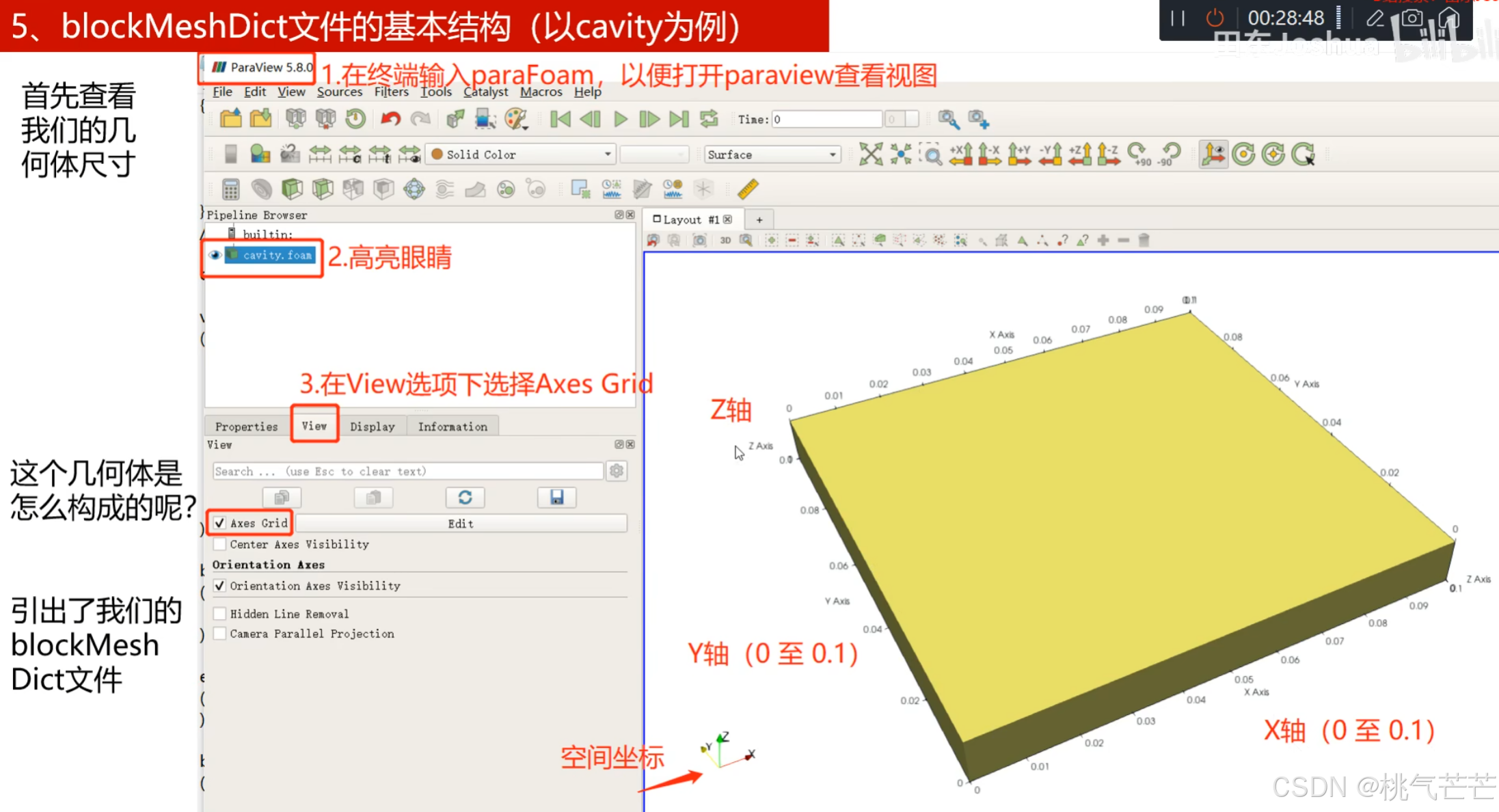Viewport: 1499px width, 812px height.
Task: Uncheck the Axes Grid checkbox
Action: [x=219, y=523]
